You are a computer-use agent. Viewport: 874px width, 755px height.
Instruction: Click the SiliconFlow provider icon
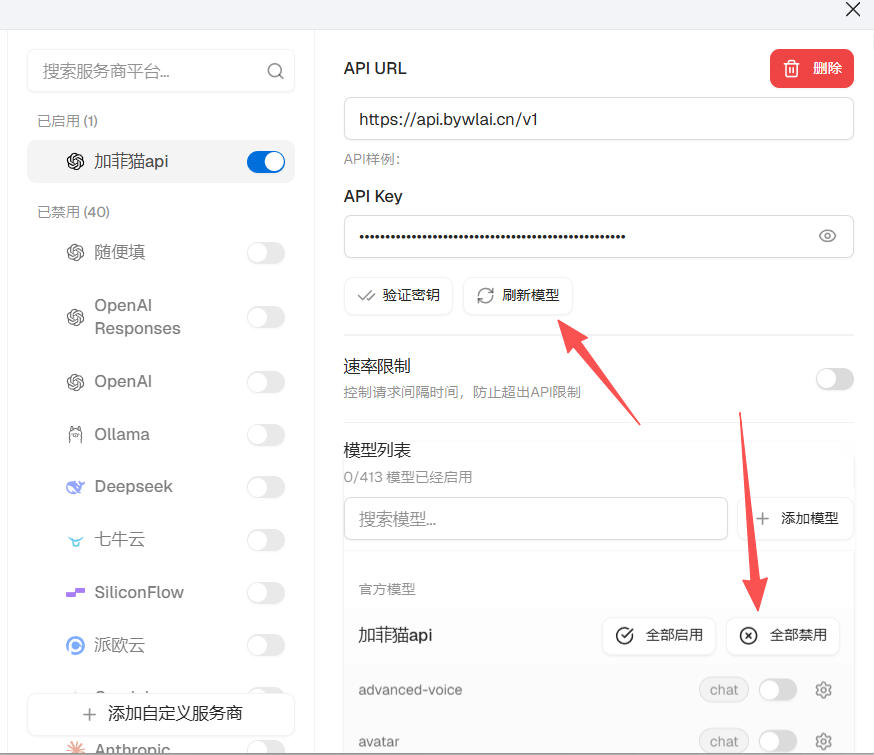click(74, 592)
